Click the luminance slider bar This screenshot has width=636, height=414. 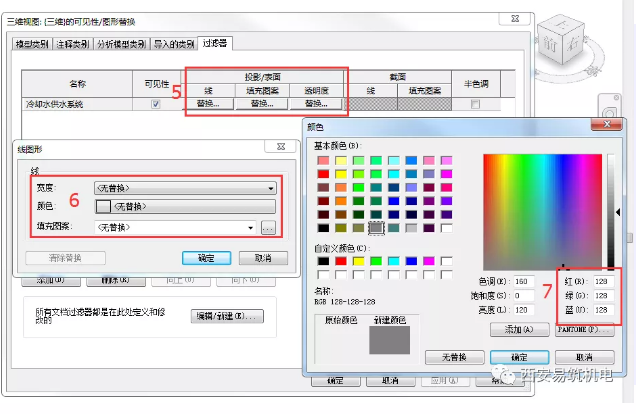(x=611, y=211)
